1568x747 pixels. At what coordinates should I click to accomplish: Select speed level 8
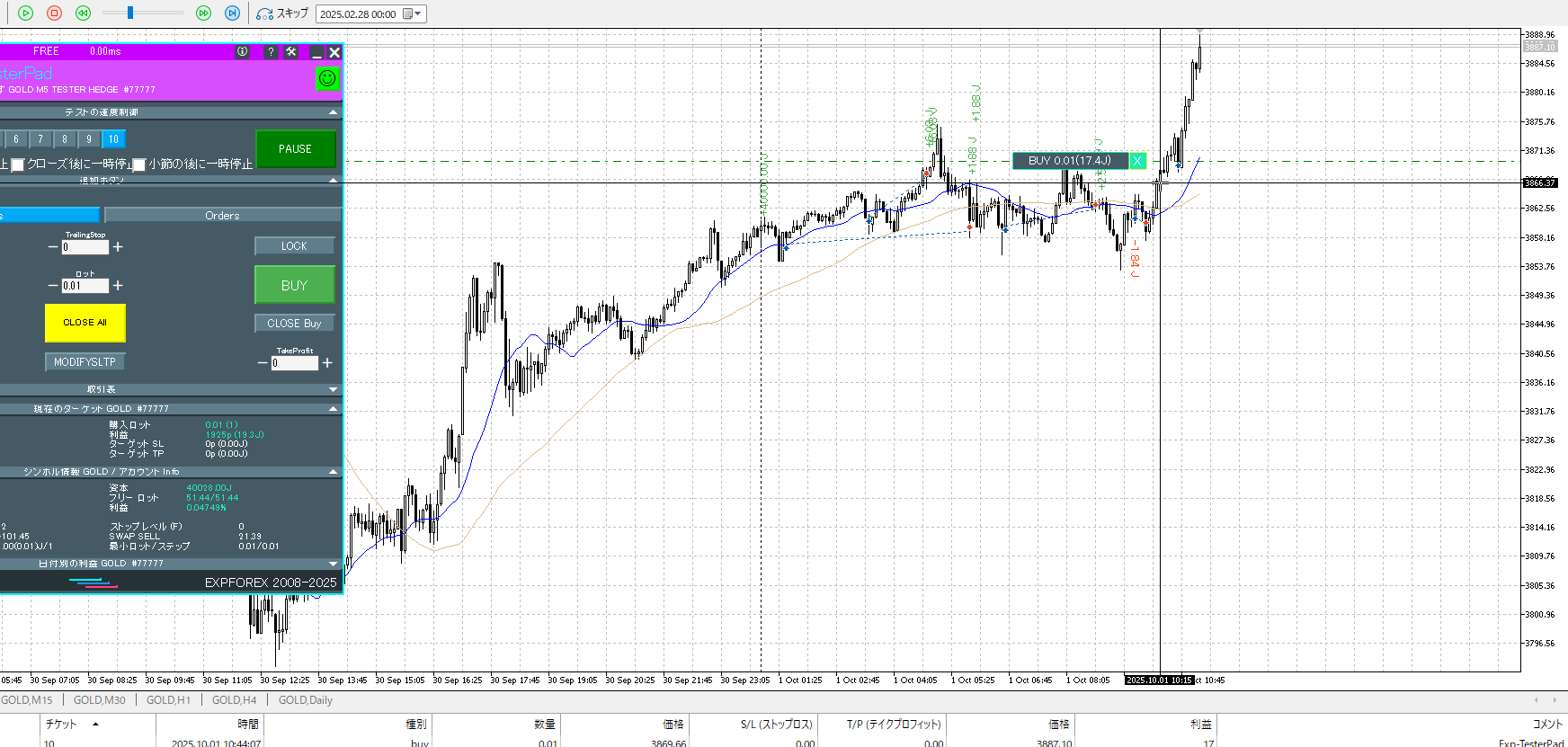point(65,139)
